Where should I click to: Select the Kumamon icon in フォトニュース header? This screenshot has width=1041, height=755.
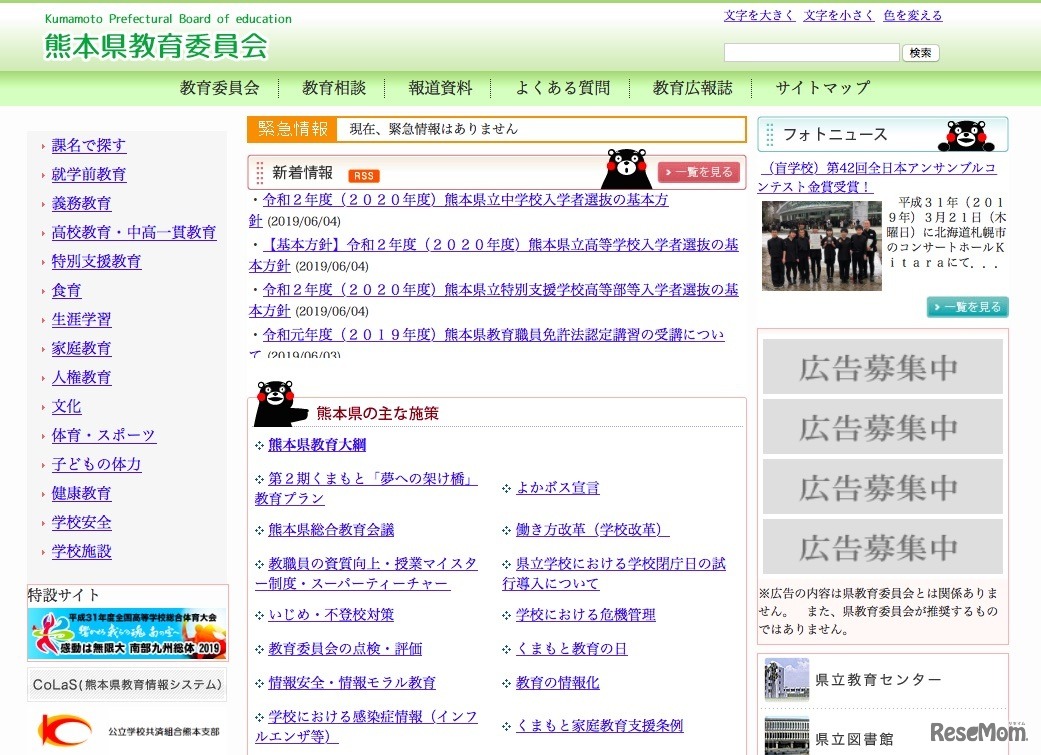point(966,133)
